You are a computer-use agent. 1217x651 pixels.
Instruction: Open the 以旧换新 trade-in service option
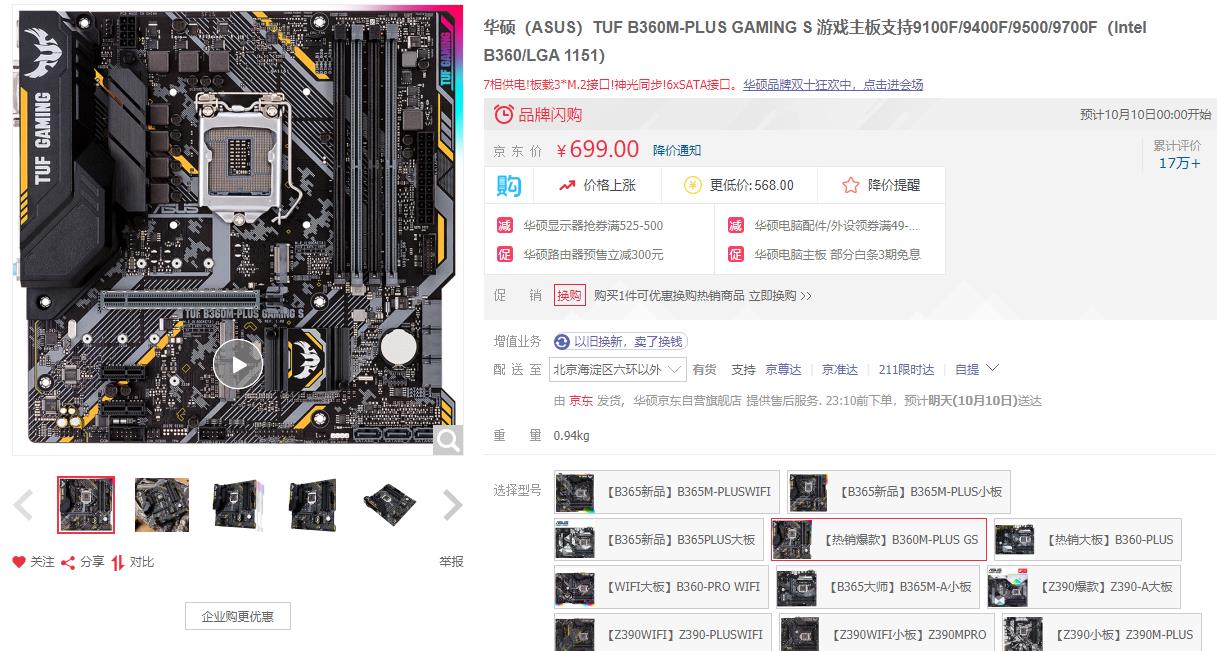(620, 342)
